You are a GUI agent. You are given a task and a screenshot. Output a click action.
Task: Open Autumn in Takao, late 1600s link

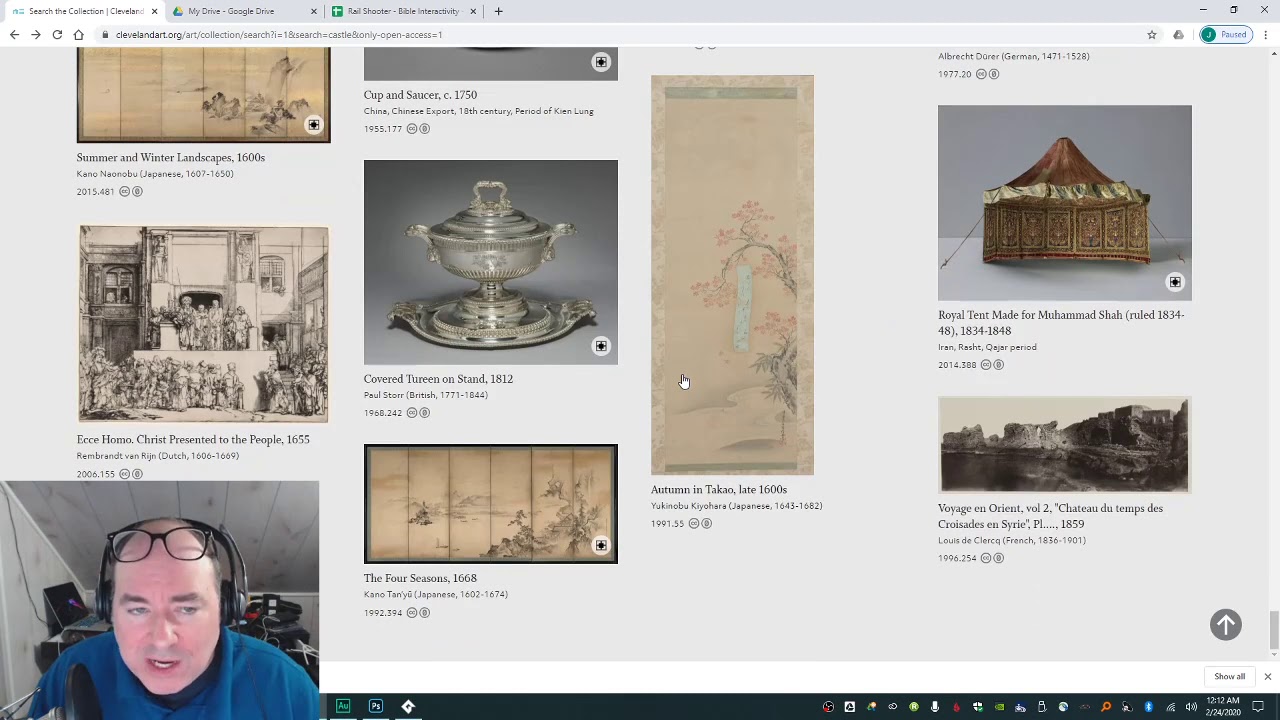click(719, 490)
